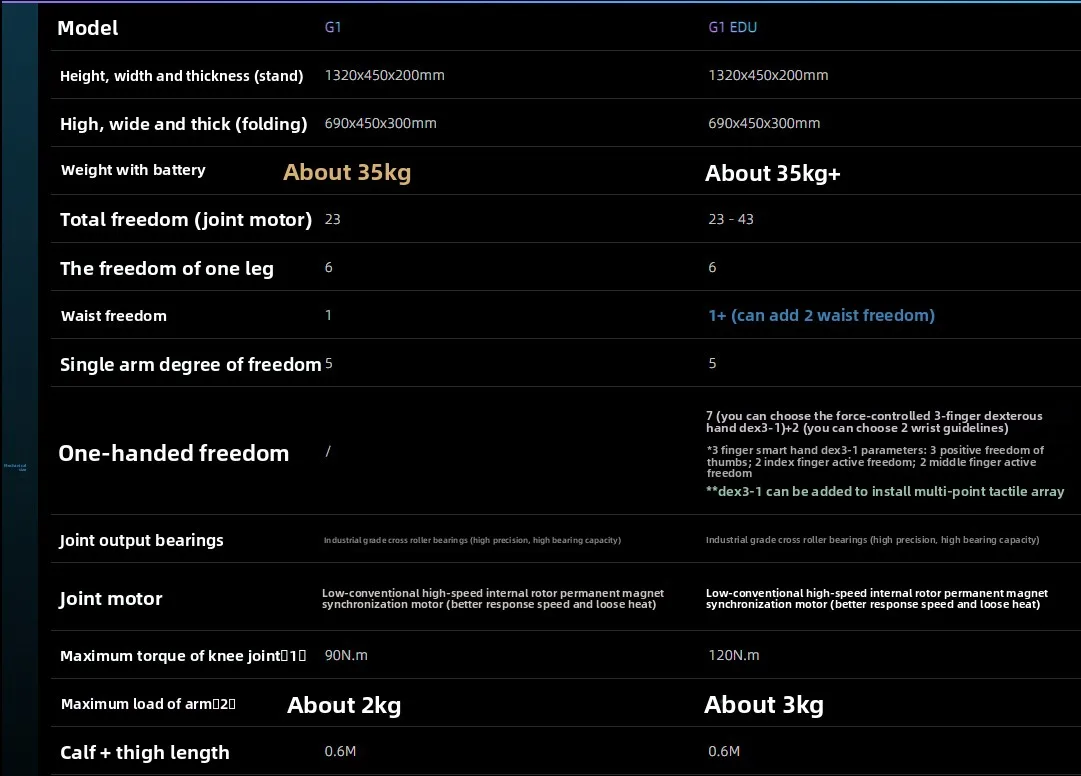Select the gold 'About 35kg' value
The image size is (1081, 776).
click(x=347, y=172)
